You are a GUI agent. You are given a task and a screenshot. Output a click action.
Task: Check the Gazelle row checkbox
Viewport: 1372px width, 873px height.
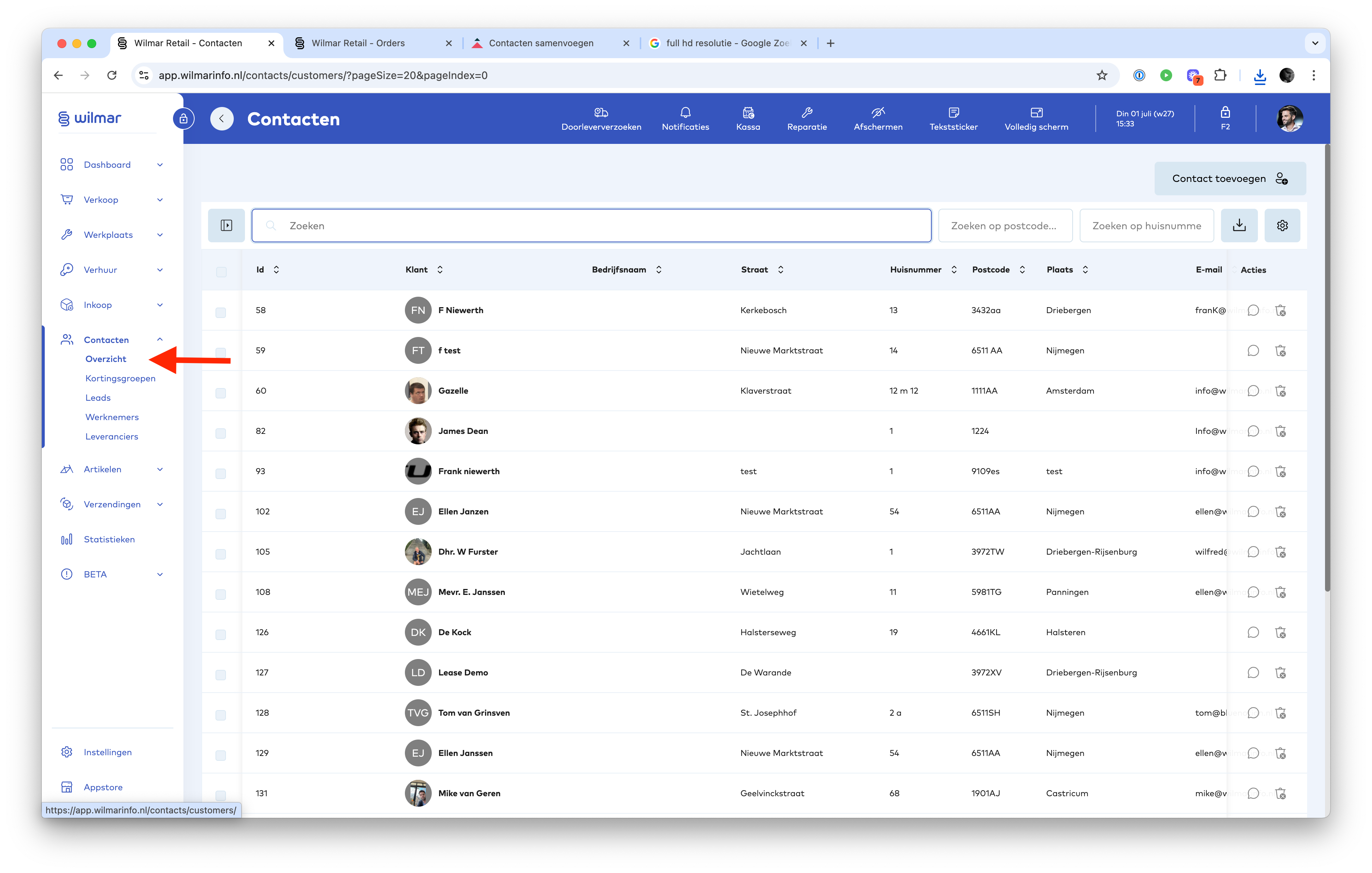pos(221,393)
